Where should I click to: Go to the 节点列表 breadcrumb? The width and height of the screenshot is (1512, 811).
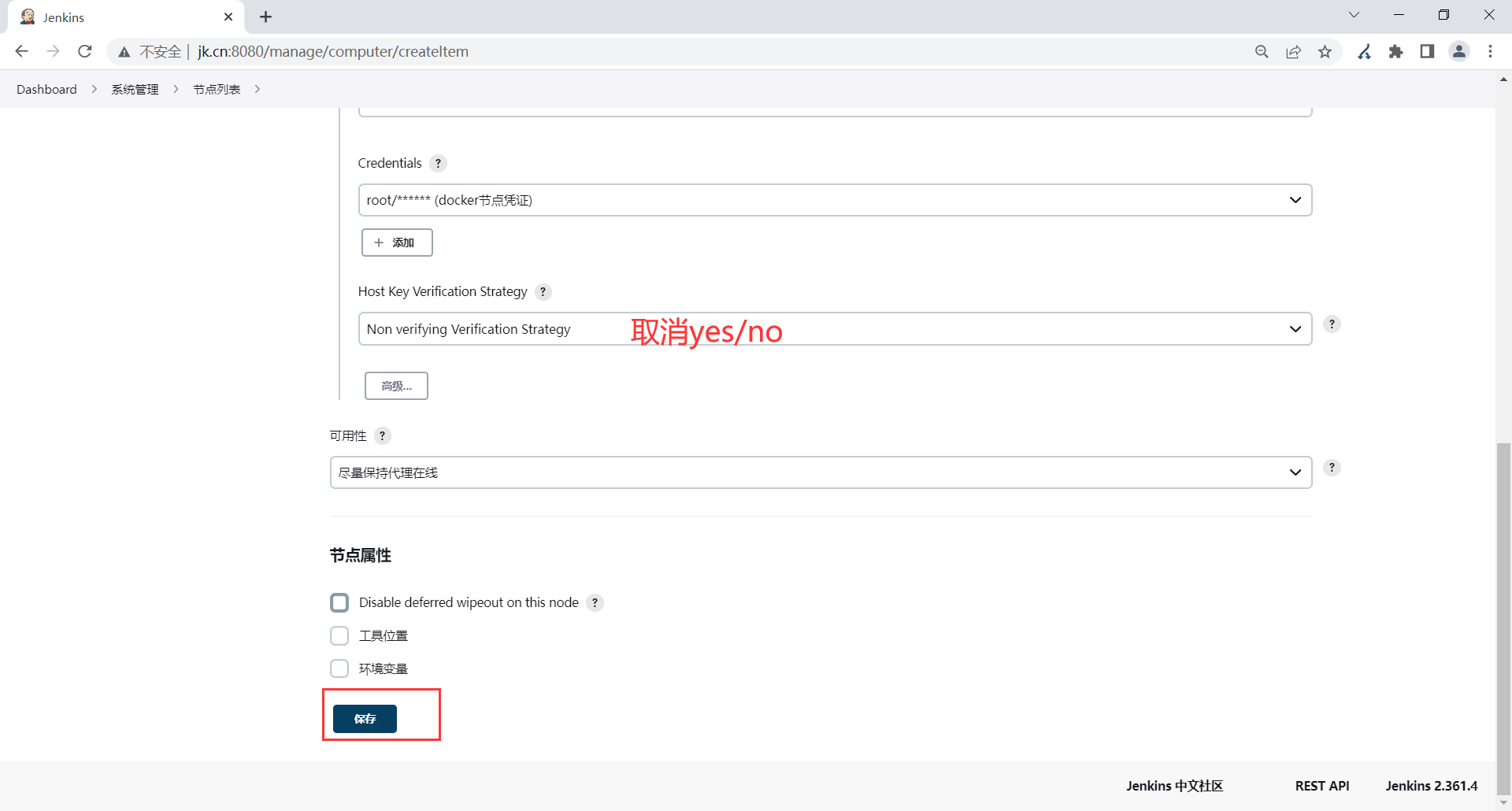217,89
